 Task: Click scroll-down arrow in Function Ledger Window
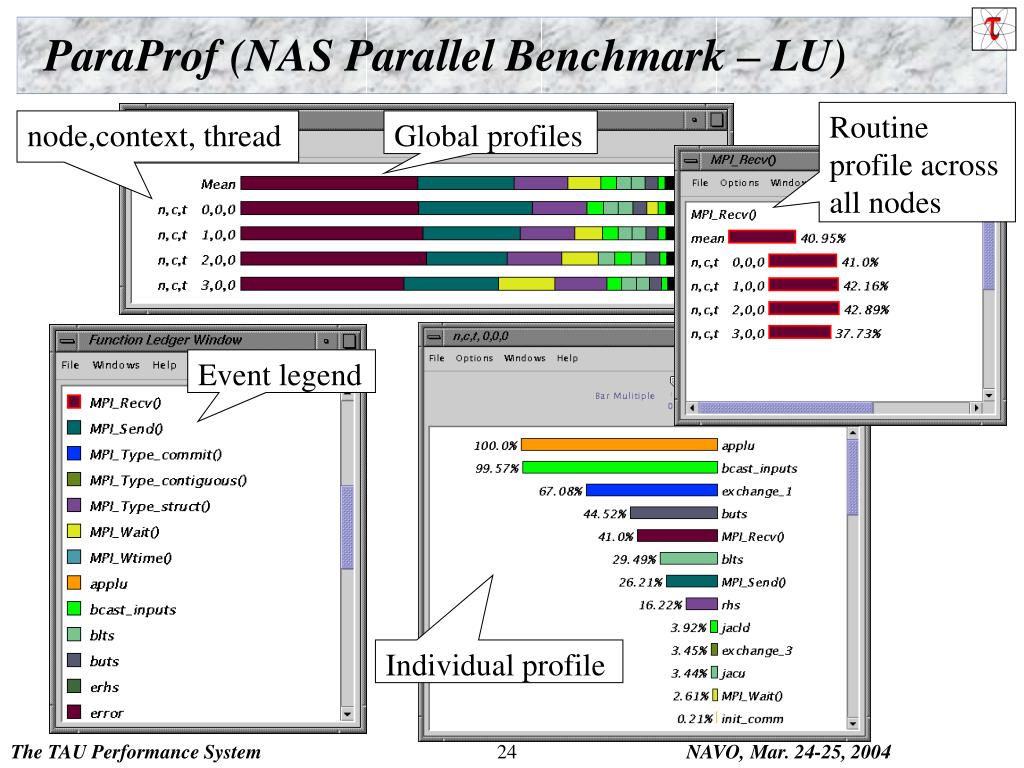[347, 714]
